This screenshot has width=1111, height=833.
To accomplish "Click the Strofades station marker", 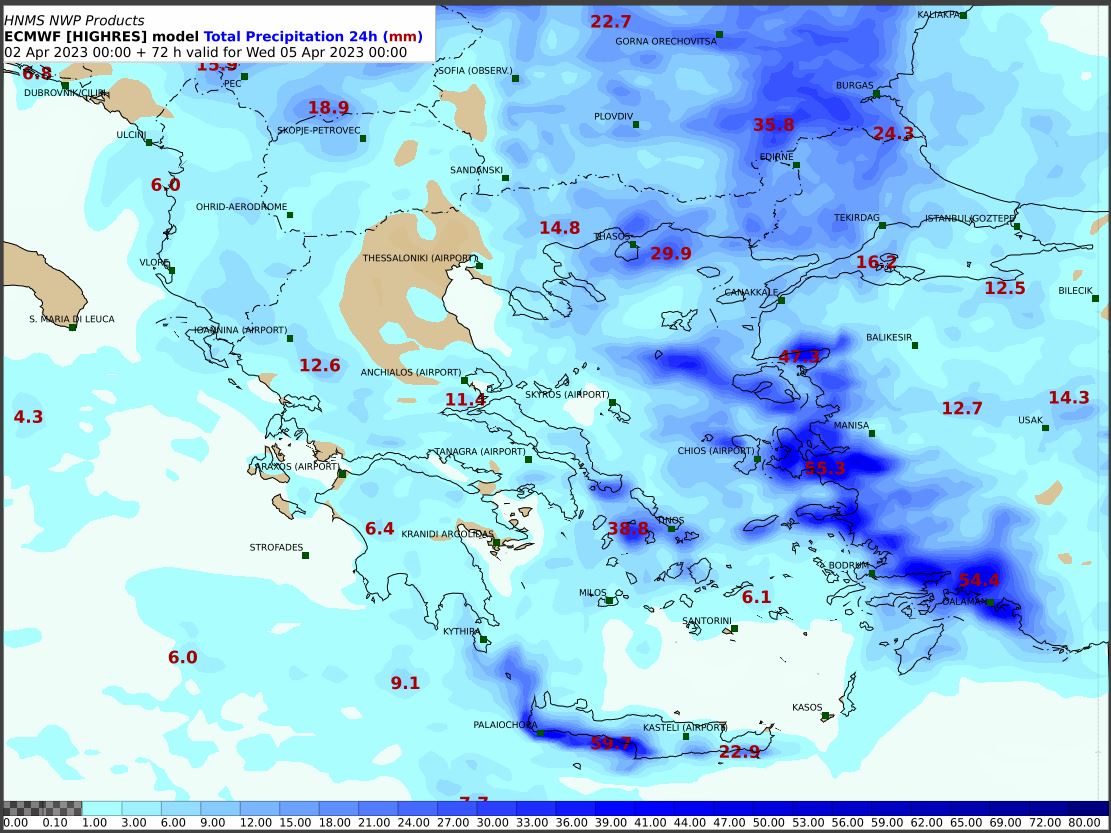I will pos(305,556).
